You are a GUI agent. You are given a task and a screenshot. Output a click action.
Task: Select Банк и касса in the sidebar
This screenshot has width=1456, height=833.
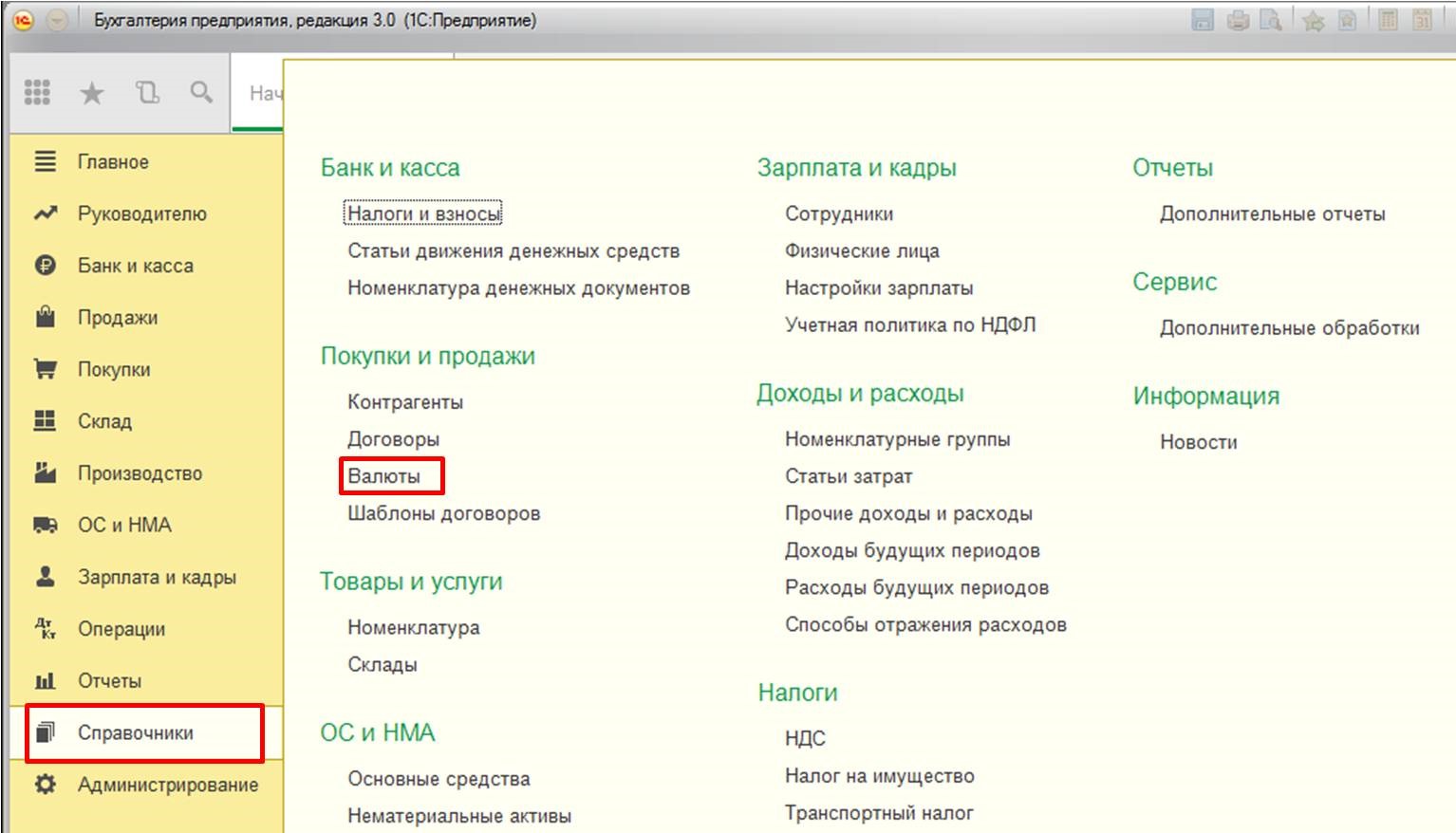tap(135, 266)
